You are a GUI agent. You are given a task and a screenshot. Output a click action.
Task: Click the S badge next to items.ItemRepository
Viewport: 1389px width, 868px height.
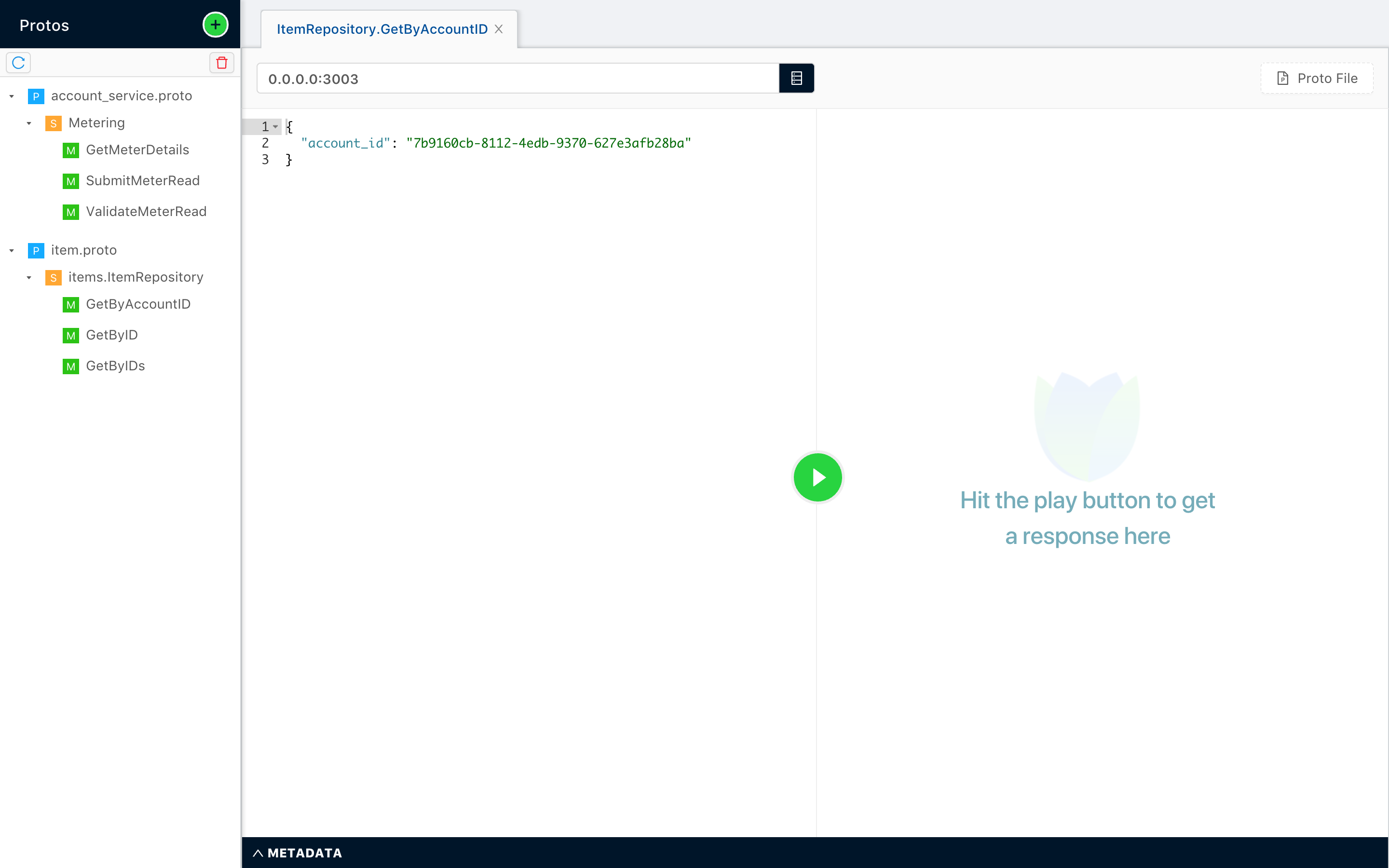[x=54, y=277]
